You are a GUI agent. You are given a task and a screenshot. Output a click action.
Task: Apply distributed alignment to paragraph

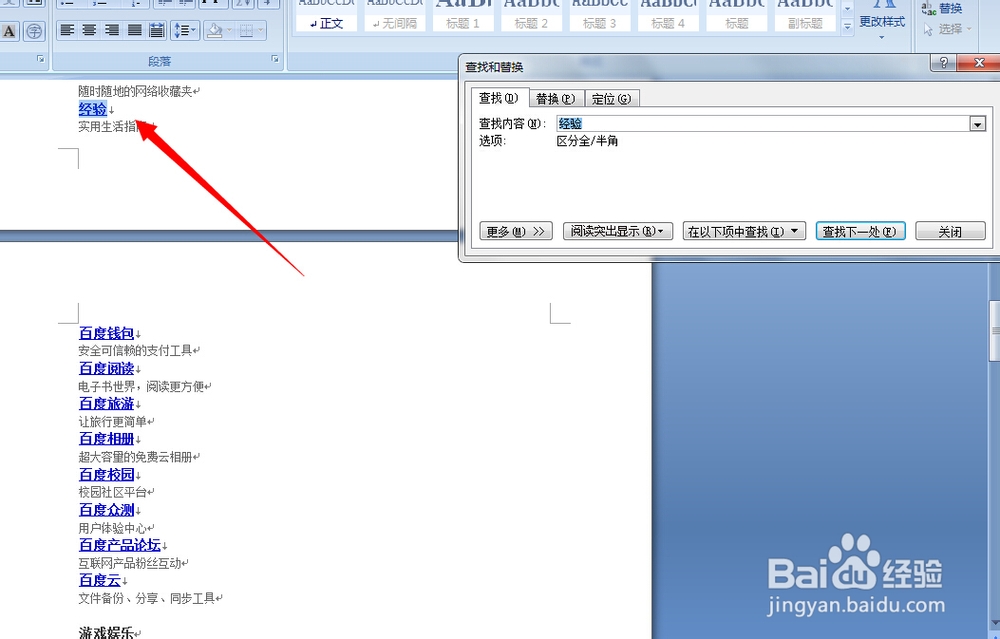click(156, 30)
